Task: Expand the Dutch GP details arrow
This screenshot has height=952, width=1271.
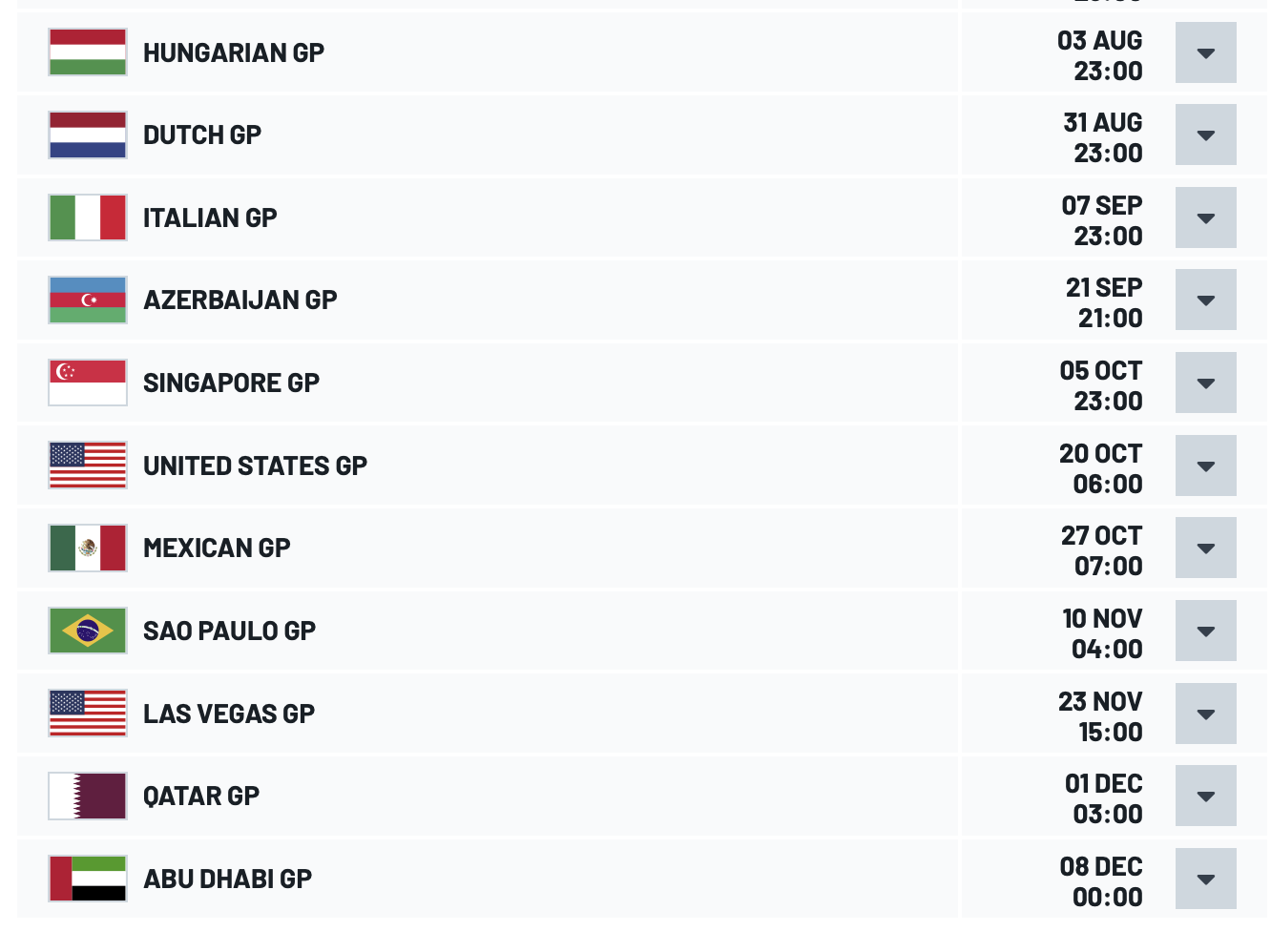Action: (x=1206, y=135)
